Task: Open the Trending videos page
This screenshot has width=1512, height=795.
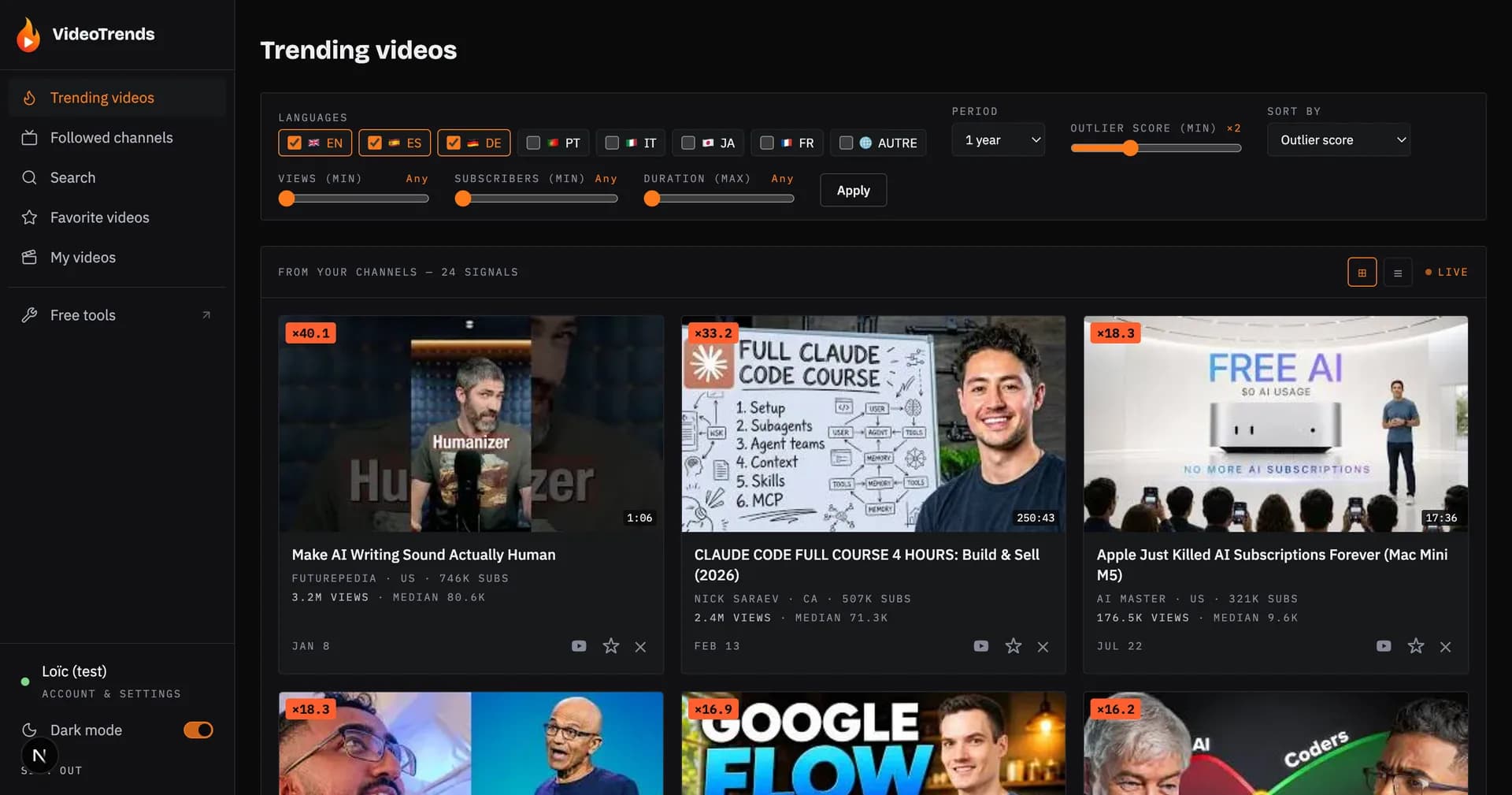Action: tap(117, 98)
